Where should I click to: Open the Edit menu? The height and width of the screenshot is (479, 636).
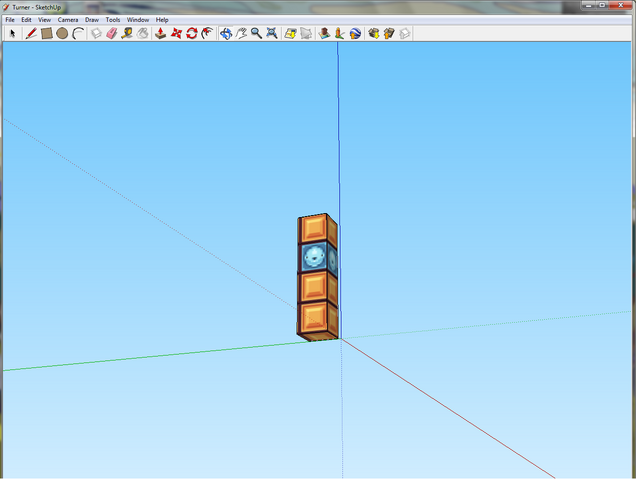coord(26,19)
